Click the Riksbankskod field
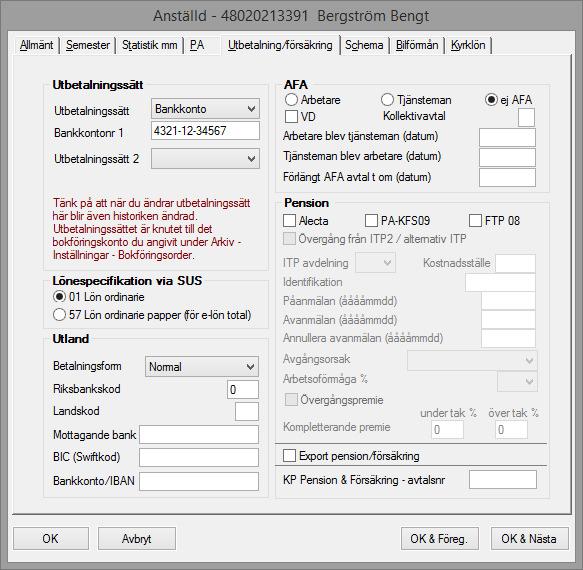This screenshot has height=570, width=583. tap(243, 389)
